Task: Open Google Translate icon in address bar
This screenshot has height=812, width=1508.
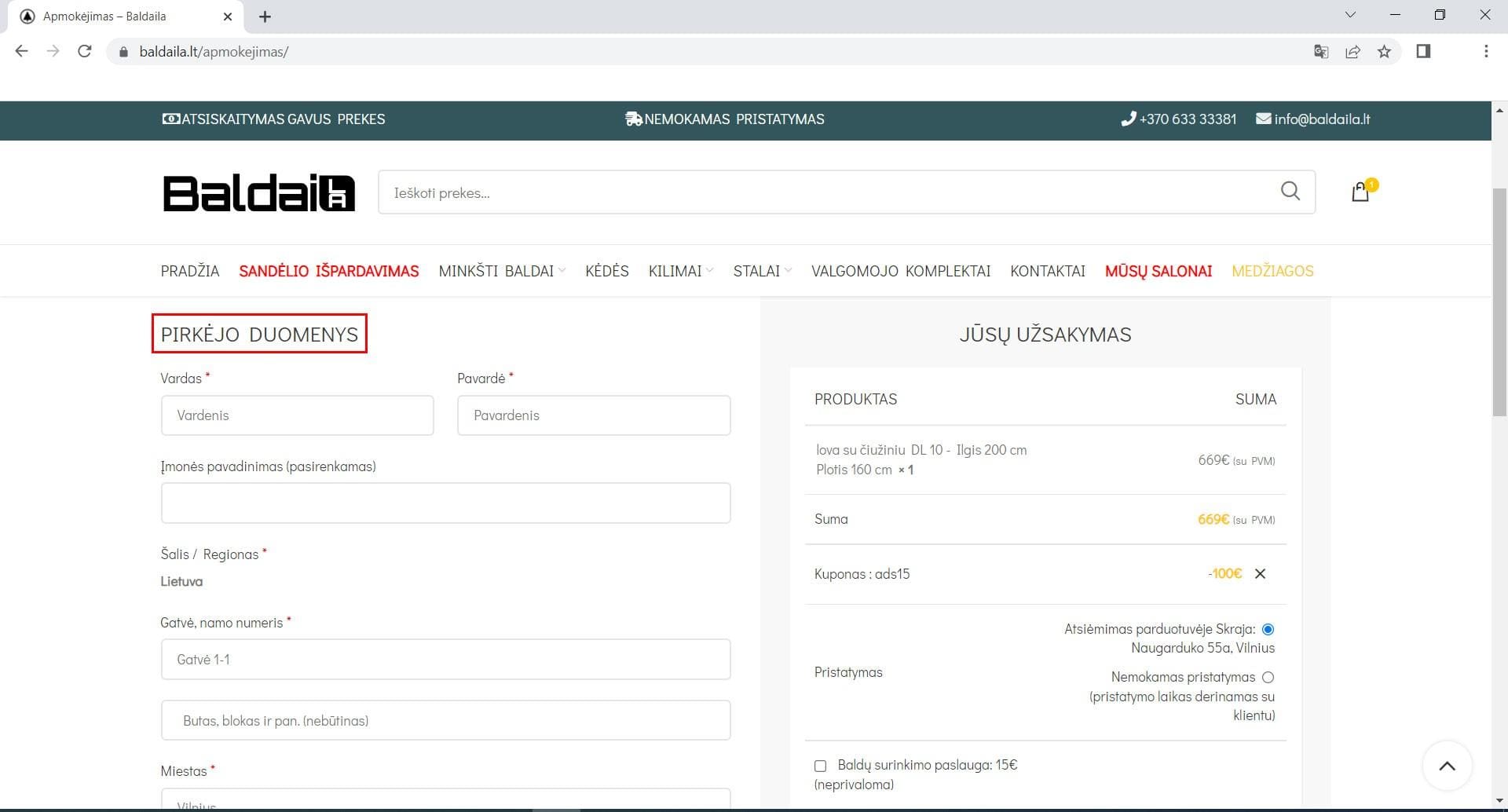Action: pyautogui.click(x=1321, y=52)
